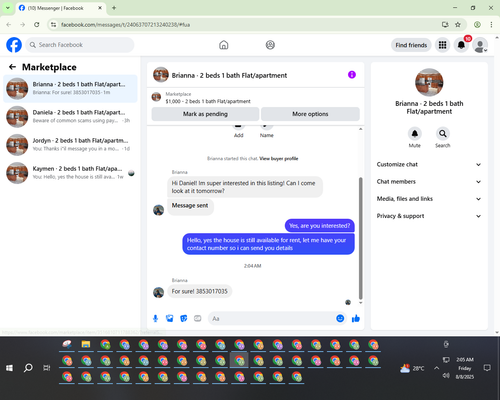Viewport: 500px width, 400px height.
Task: Open File Explorer from taskbar
Action: coord(86,344)
